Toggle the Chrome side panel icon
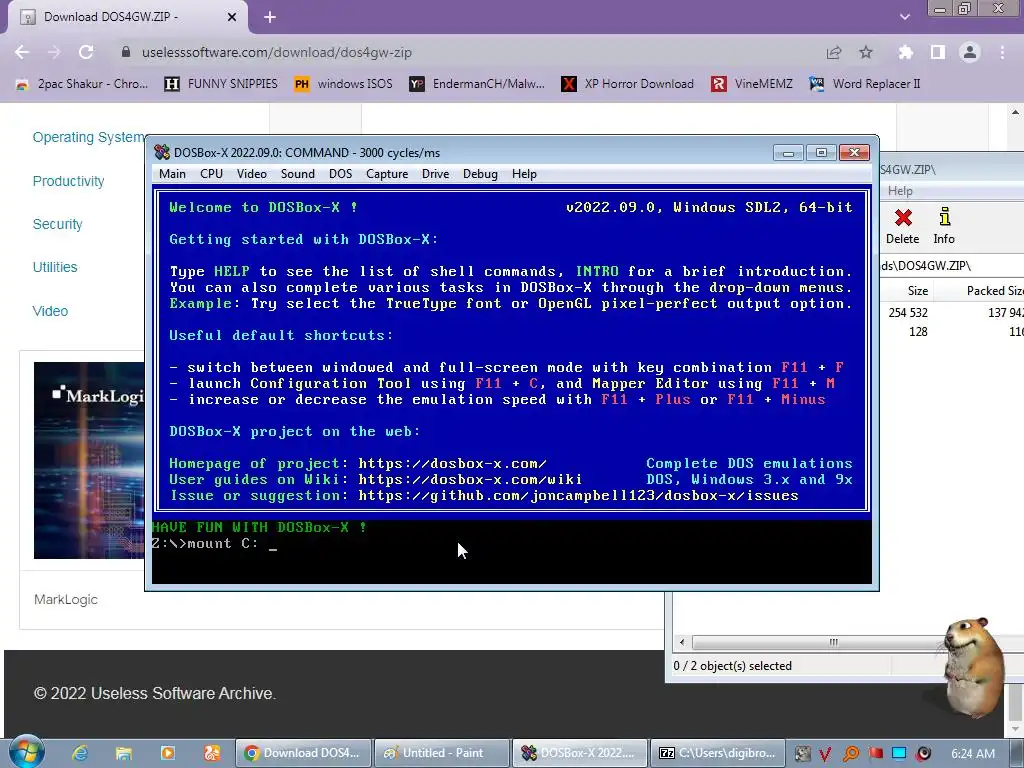 938,52
